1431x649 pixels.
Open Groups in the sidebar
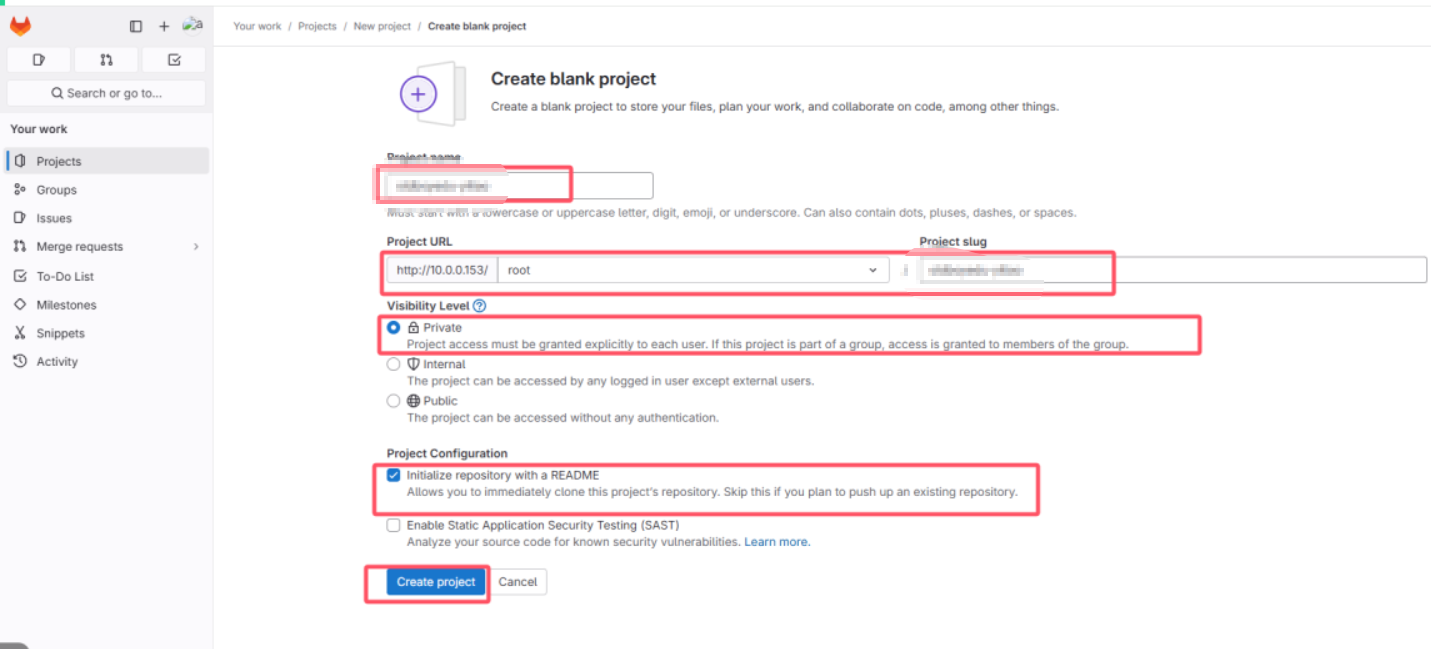[x=56, y=190]
